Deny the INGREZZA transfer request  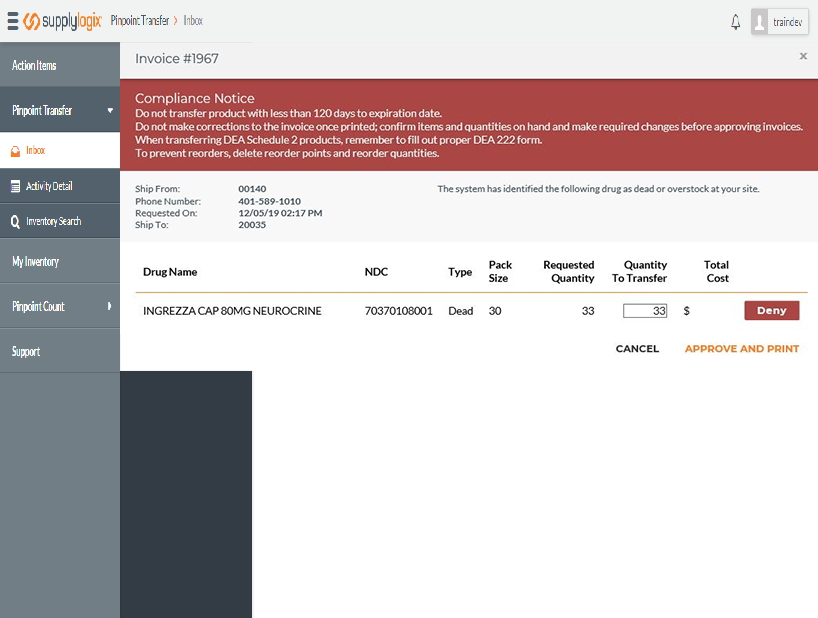(771, 311)
